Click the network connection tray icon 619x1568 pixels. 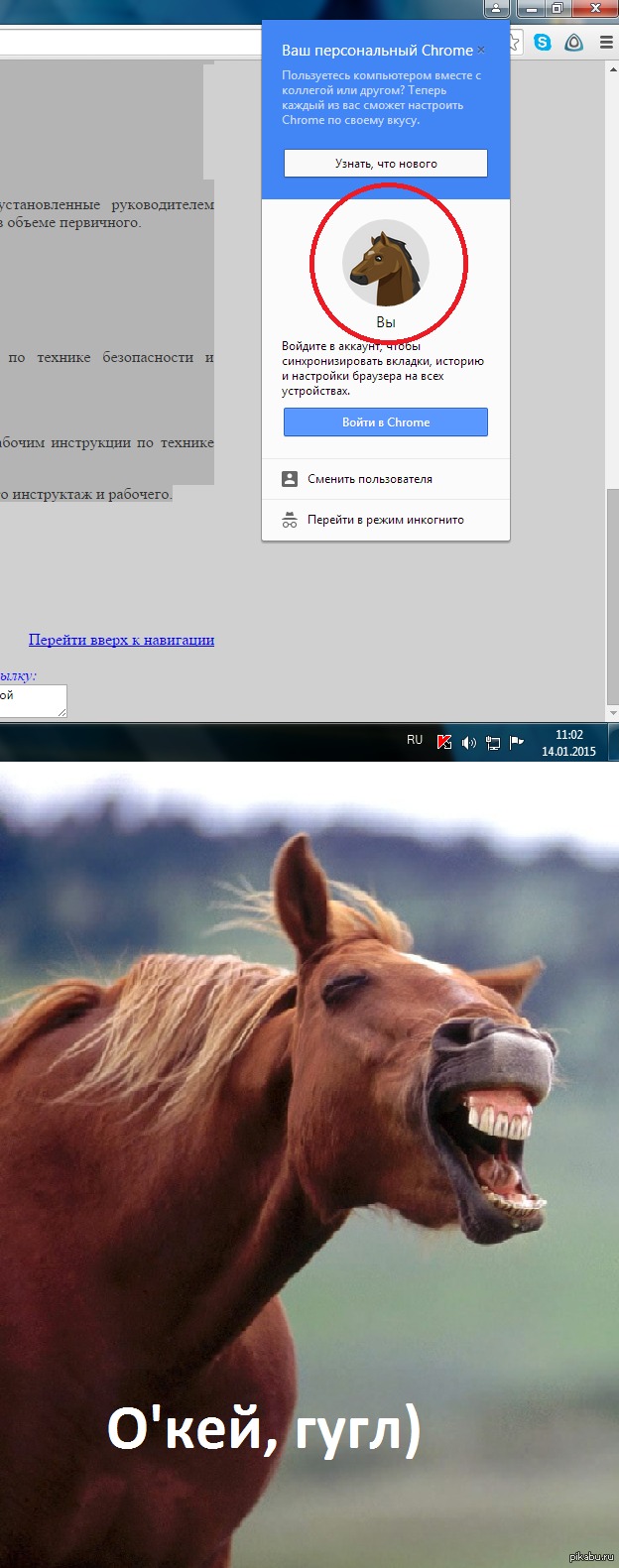click(x=492, y=742)
